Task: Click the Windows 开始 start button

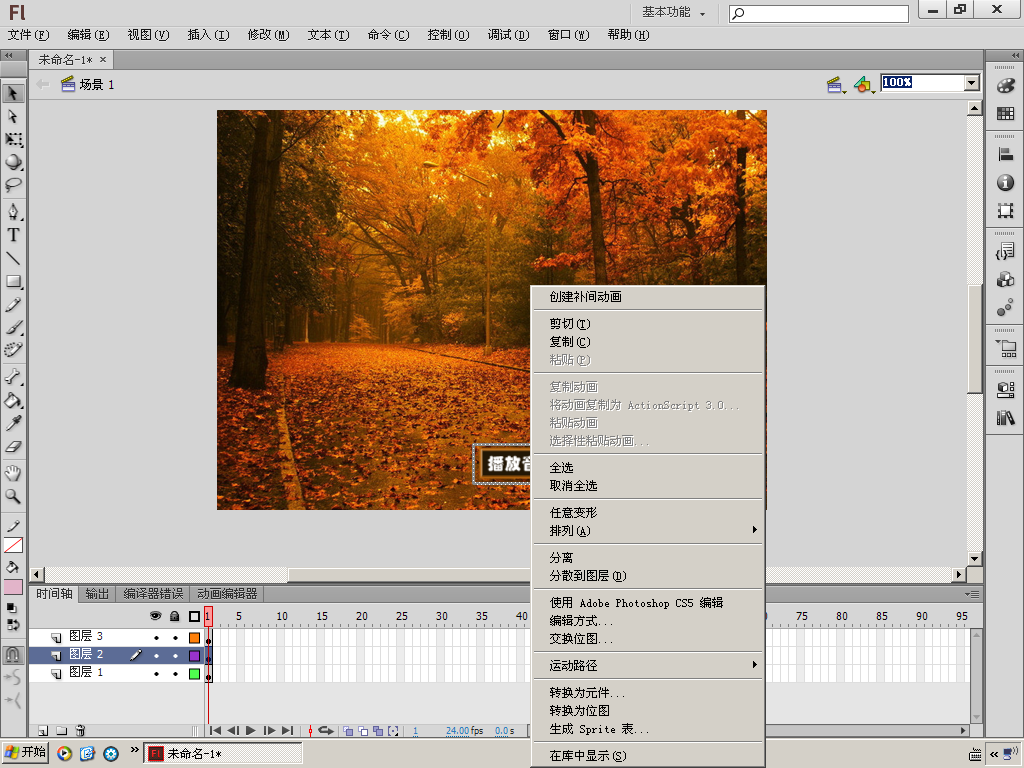Action: click(26, 752)
